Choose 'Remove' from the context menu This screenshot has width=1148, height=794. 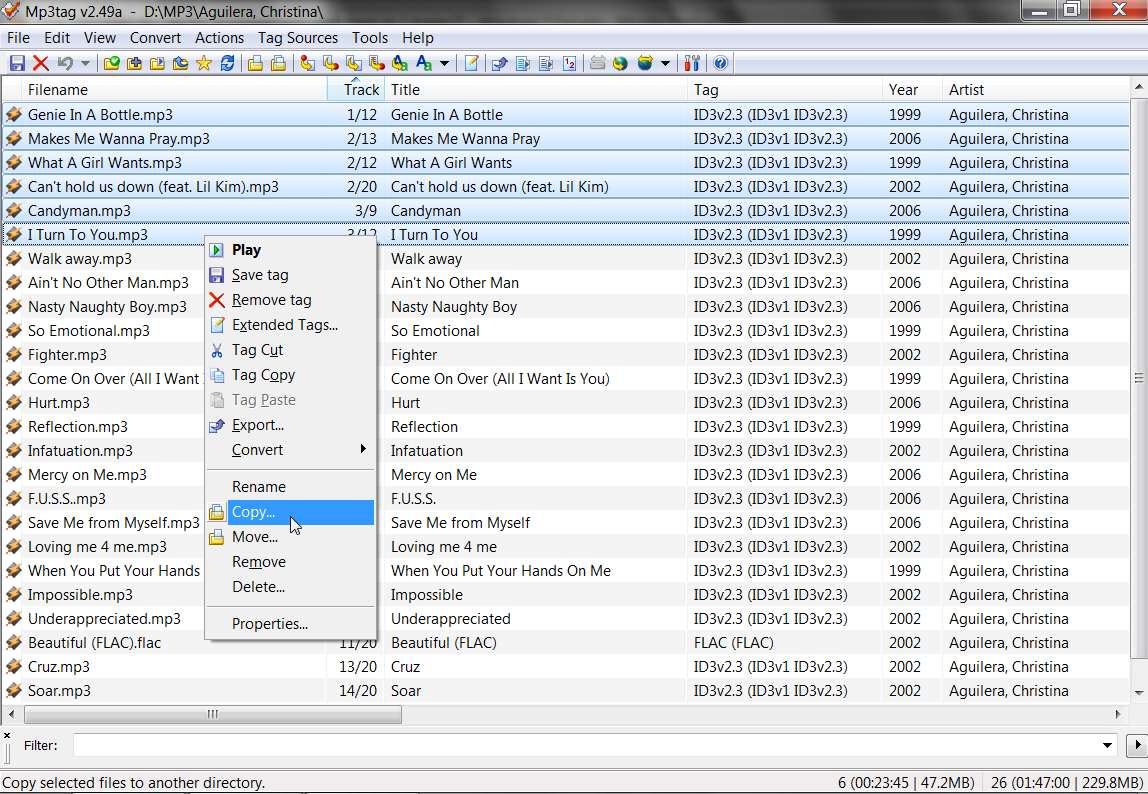291,562
